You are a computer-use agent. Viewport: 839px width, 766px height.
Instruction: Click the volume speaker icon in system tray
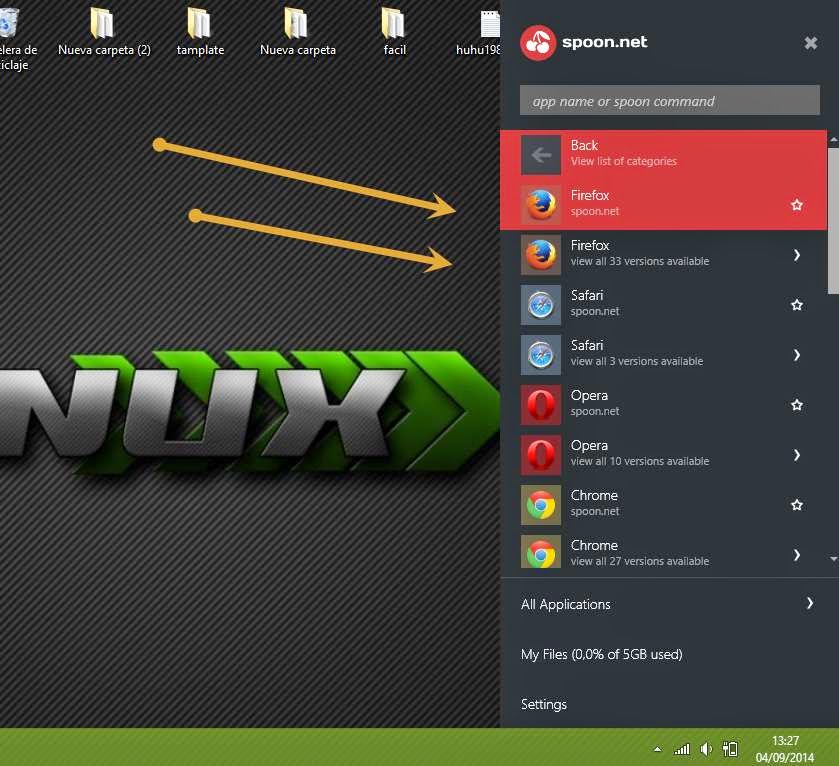[707, 749]
